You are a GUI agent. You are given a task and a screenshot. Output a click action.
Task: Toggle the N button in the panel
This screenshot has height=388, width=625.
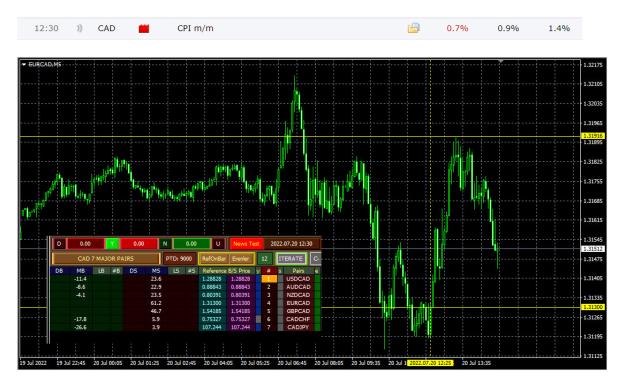coord(165,244)
